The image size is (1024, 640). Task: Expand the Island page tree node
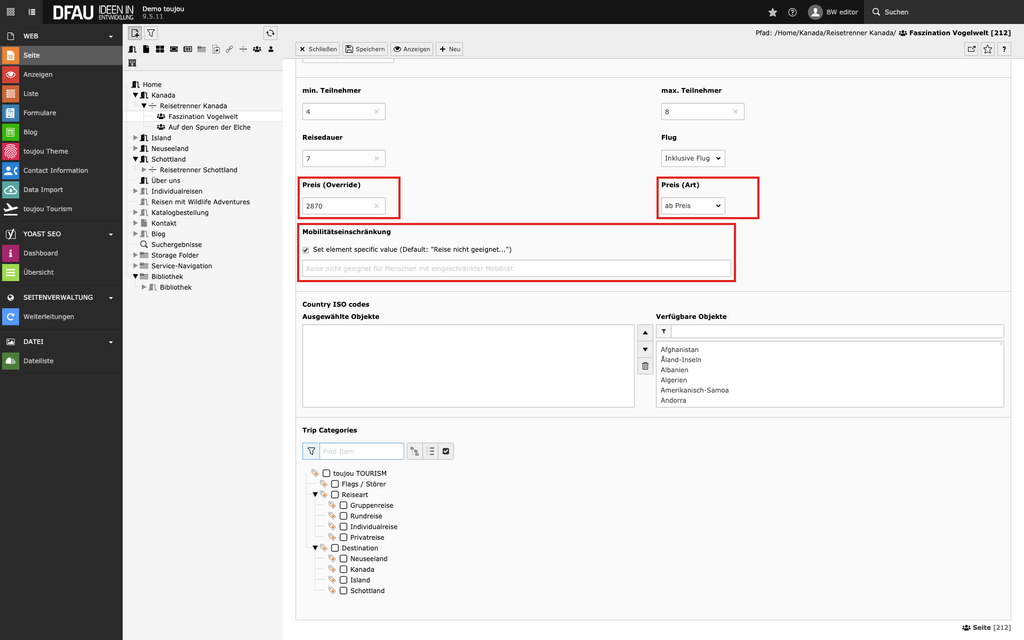137,138
